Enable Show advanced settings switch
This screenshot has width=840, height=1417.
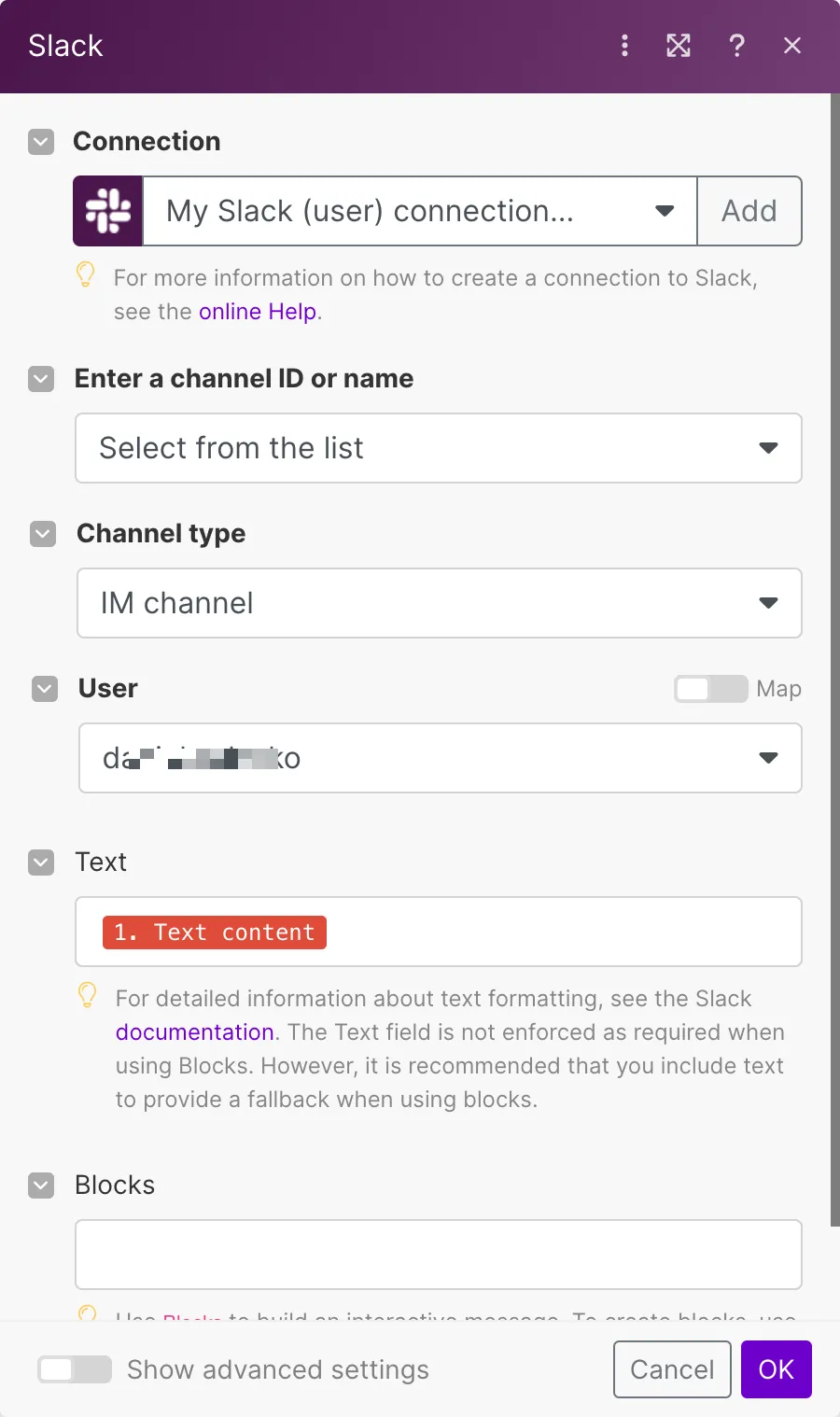click(75, 1369)
